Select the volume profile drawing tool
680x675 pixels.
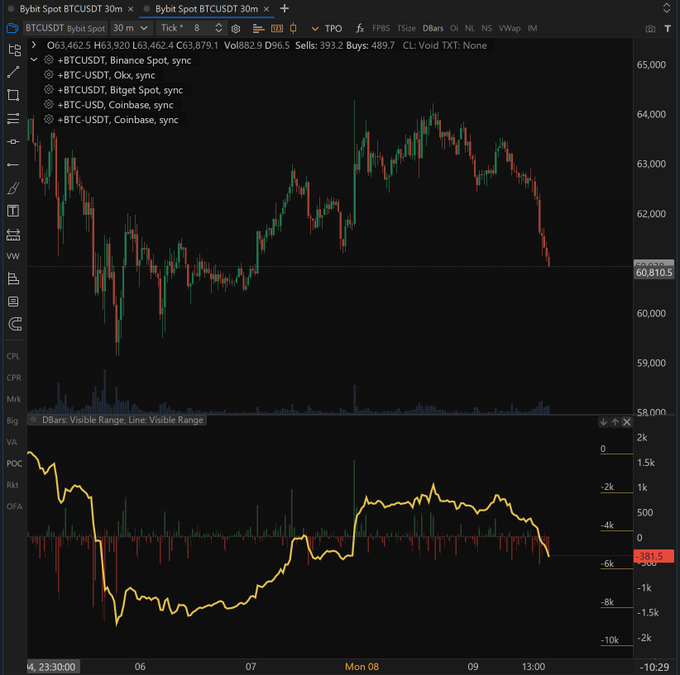pyautogui.click(x=13, y=279)
